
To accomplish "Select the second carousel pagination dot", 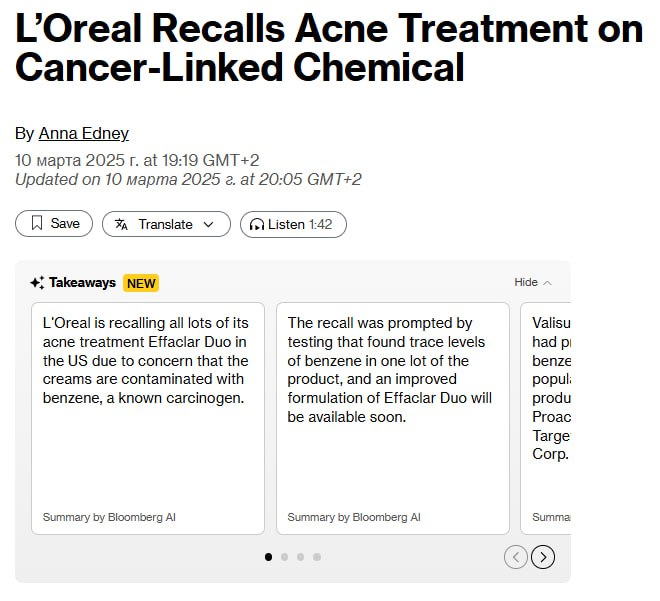I will (x=285, y=557).
